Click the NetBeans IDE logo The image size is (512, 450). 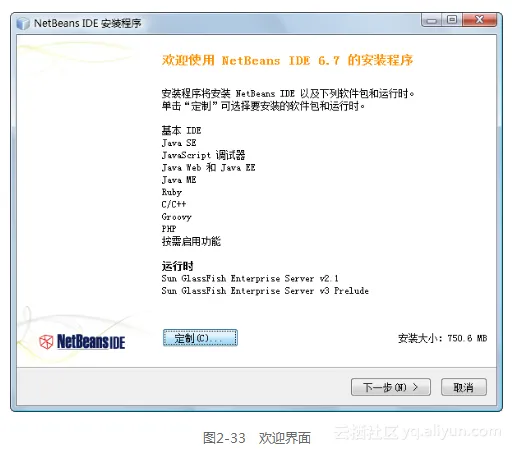click(x=82, y=342)
